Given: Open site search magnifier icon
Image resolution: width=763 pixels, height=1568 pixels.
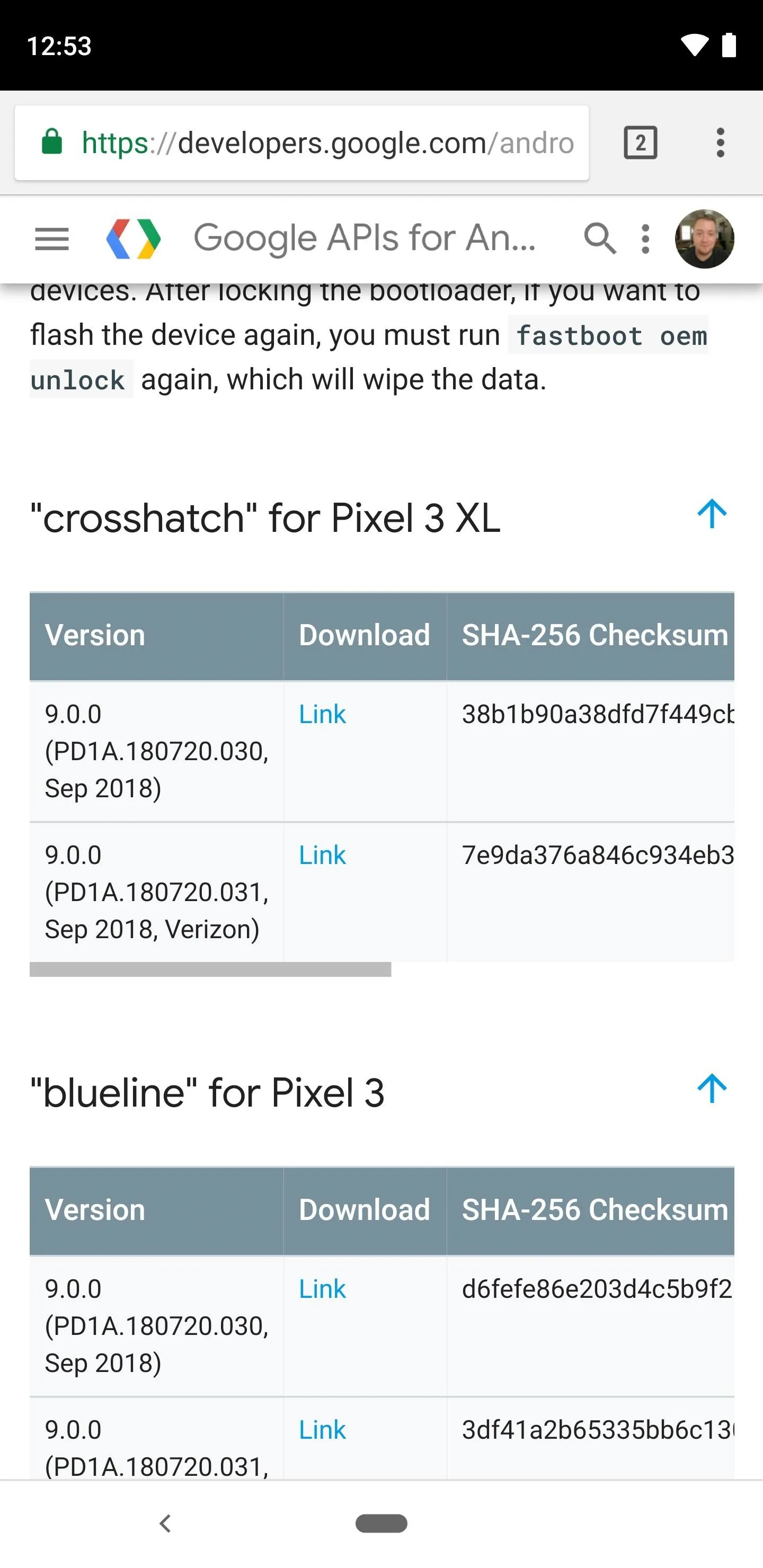Looking at the screenshot, I should click(x=600, y=238).
